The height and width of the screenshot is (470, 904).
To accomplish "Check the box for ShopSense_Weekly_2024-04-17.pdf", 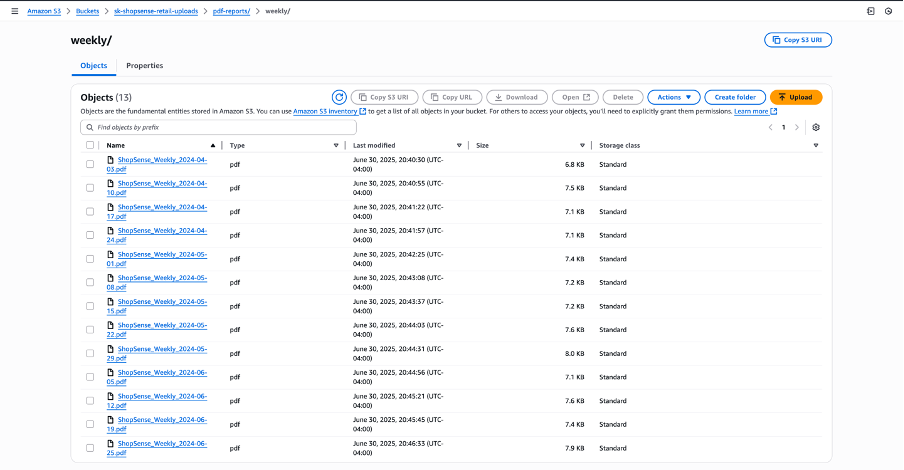I will (x=90, y=212).
